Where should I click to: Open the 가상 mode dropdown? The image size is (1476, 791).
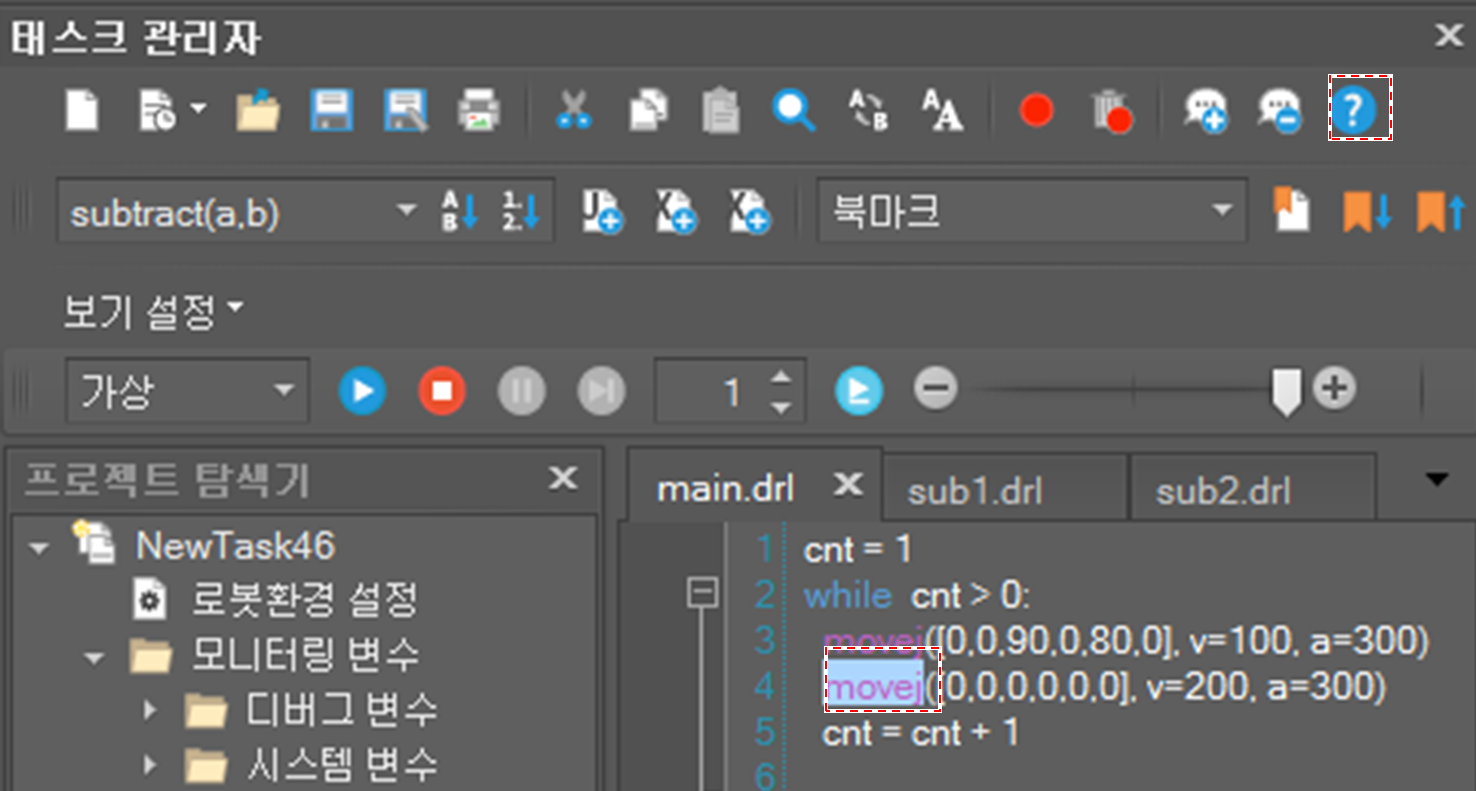283,390
